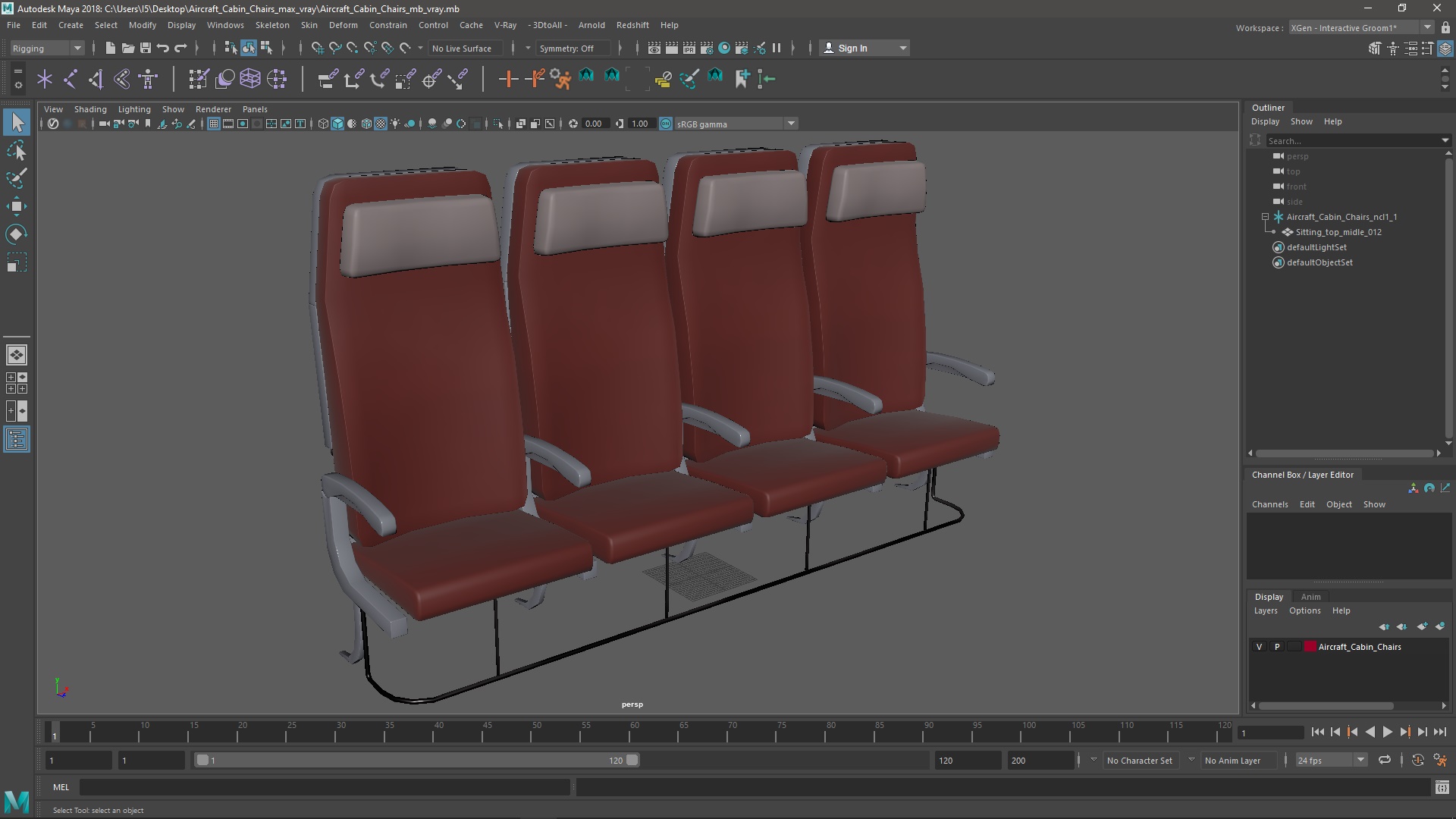Click the Open Scene folder icon
Screen dimensions: 1456x819
click(x=128, y=48)
